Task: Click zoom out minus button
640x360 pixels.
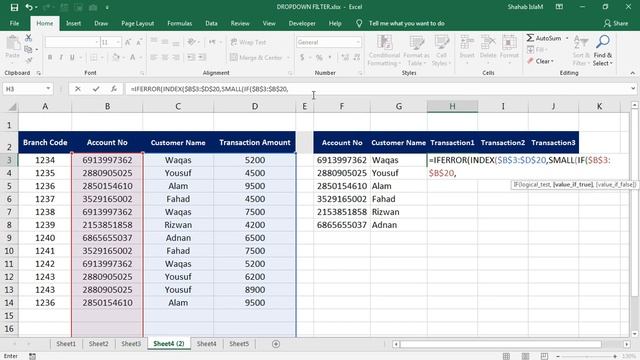Action: (558, 356)
